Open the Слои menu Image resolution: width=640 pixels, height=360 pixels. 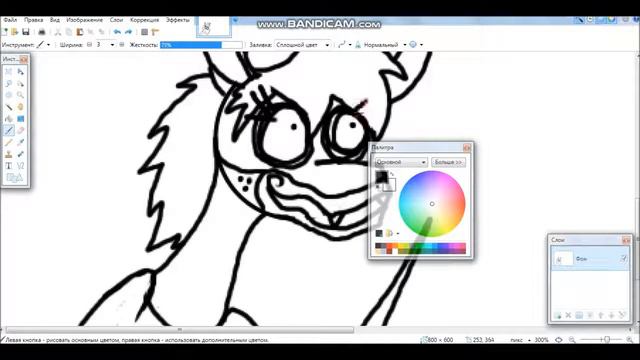pos(116,20)
